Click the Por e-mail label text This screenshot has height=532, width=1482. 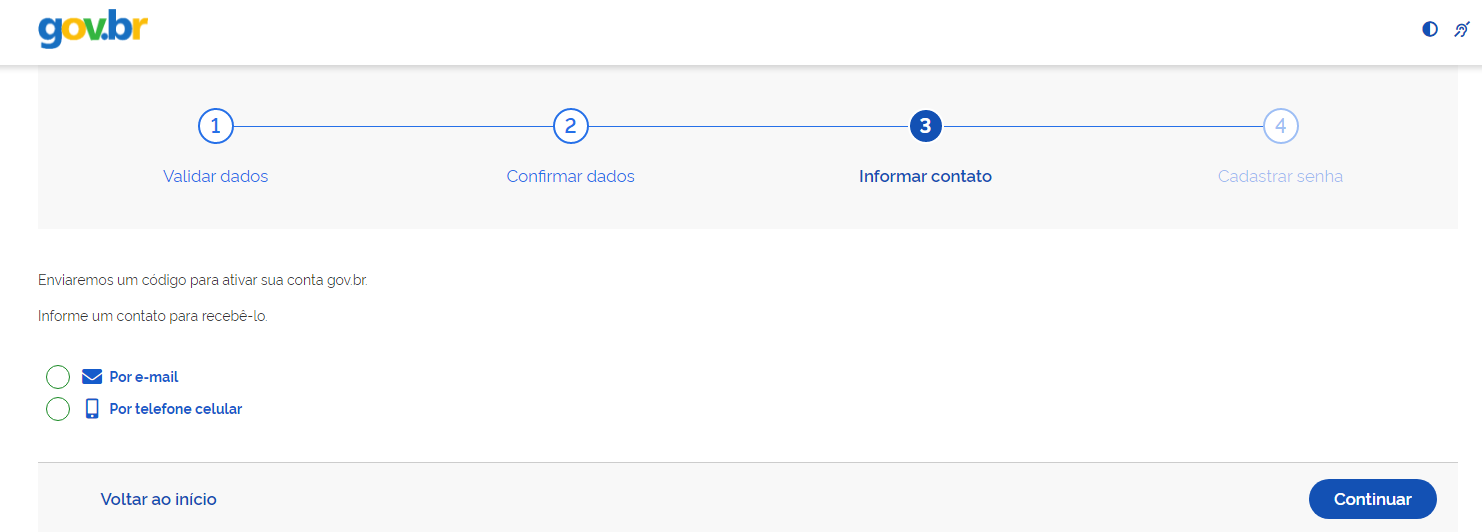pyautogui.click(x=144, y=377)
